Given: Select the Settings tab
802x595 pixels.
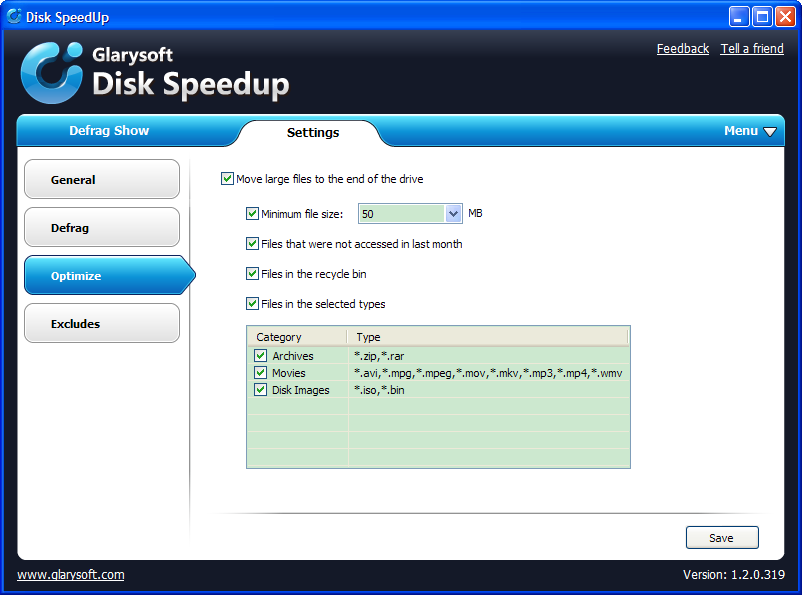Looking at the screenshot, I should point(312,133).
